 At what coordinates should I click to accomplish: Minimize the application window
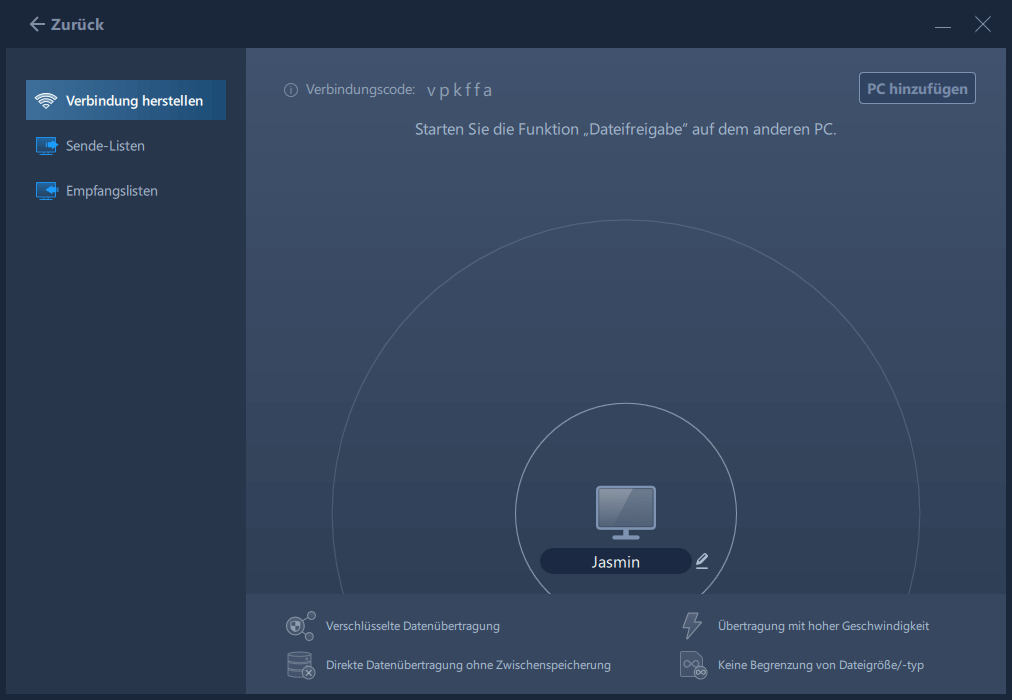[943, 25]
